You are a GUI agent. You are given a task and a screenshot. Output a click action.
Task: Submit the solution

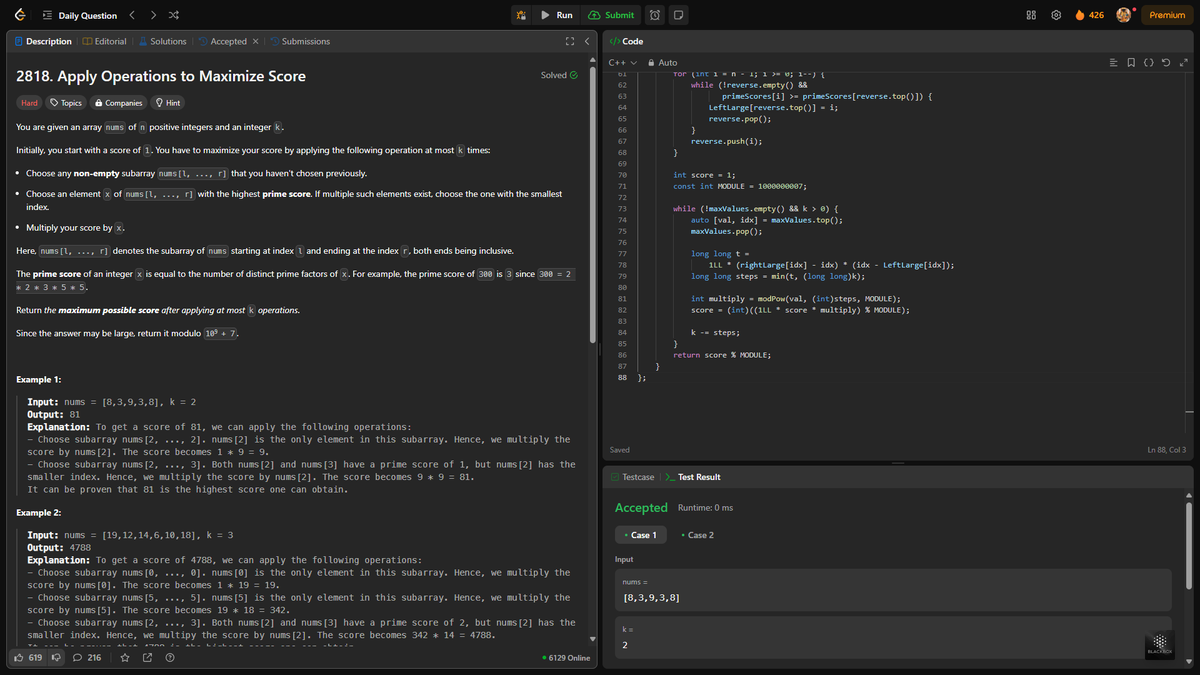coord(611,15)
